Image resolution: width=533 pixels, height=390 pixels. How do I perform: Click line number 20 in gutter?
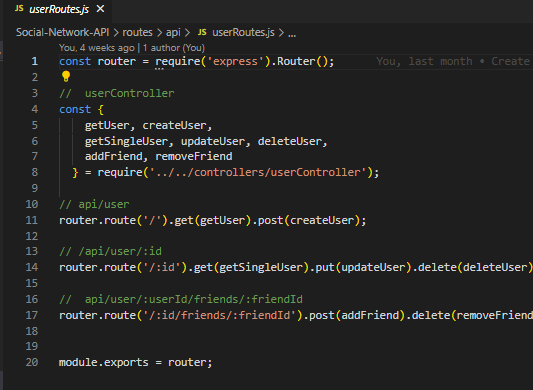pyautogui.click(x=32, y=362)
